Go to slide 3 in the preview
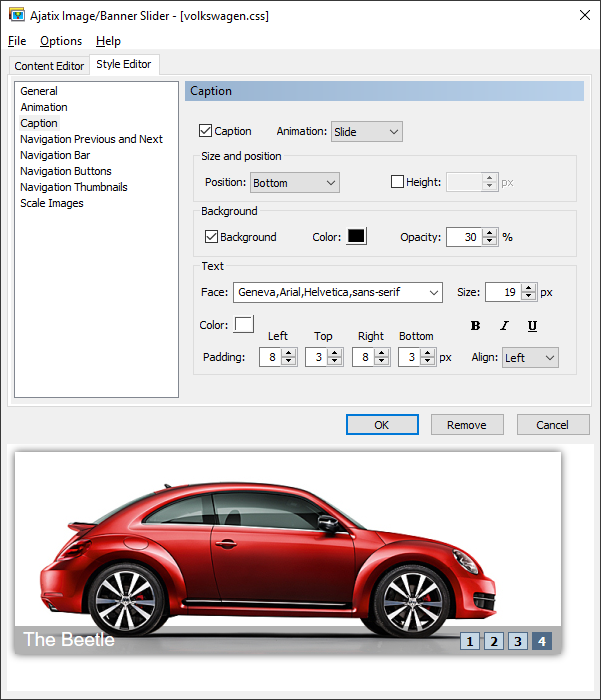601x700 pixels. click(x=518, y=642)
